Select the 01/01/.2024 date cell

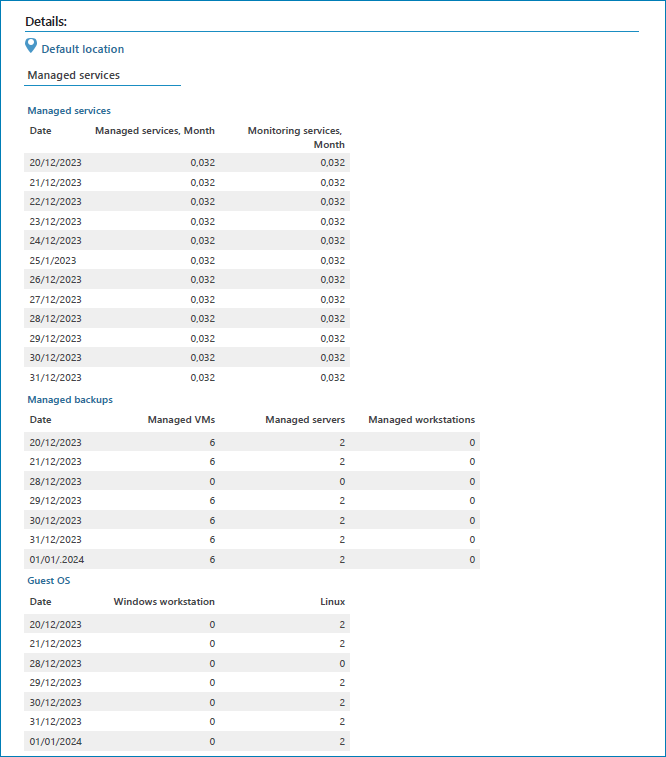tap(57, 560)
